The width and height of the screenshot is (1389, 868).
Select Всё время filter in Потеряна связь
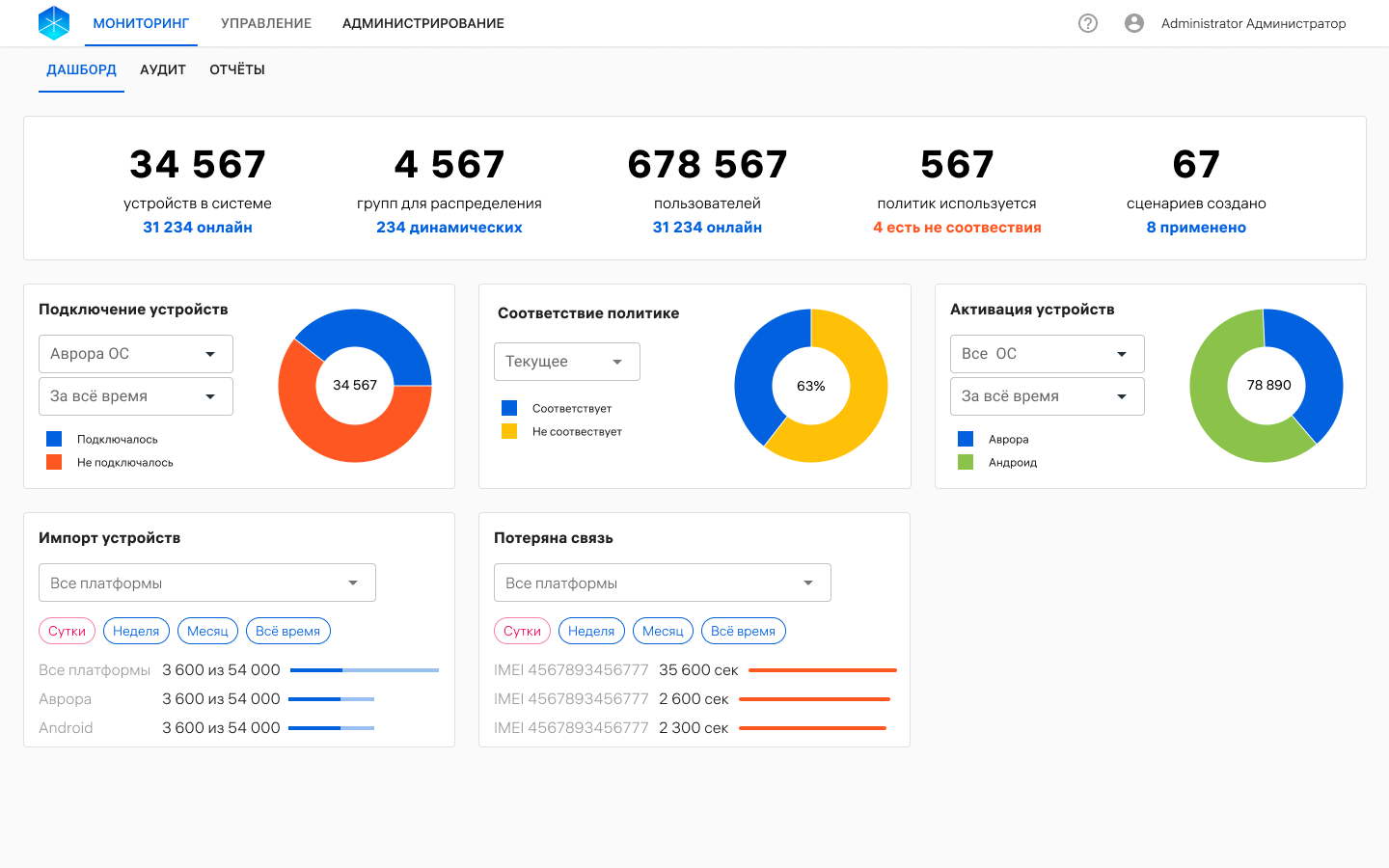pos(744,631)
